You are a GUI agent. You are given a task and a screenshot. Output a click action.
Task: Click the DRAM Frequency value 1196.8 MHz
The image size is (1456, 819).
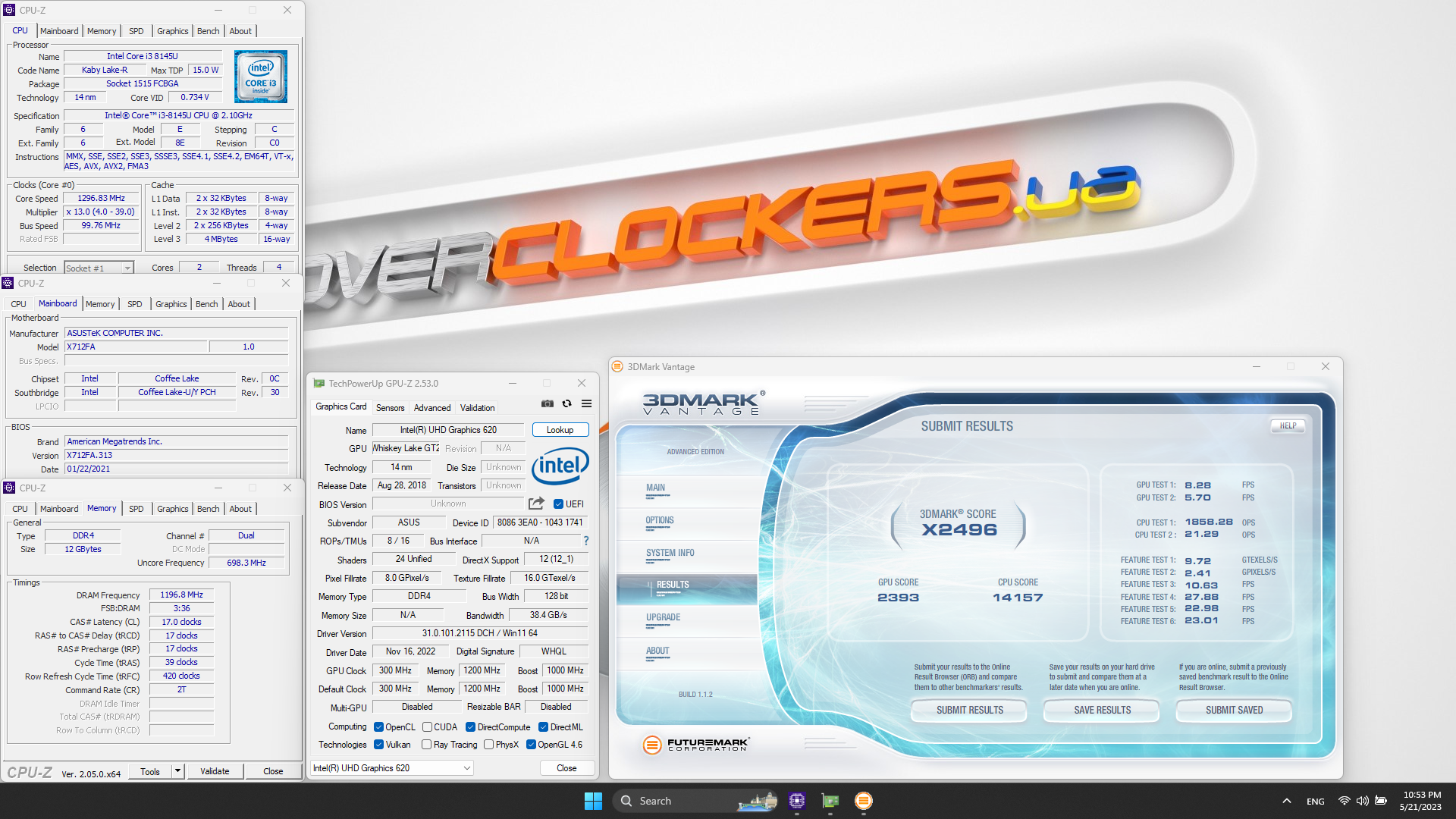point(182,595)
